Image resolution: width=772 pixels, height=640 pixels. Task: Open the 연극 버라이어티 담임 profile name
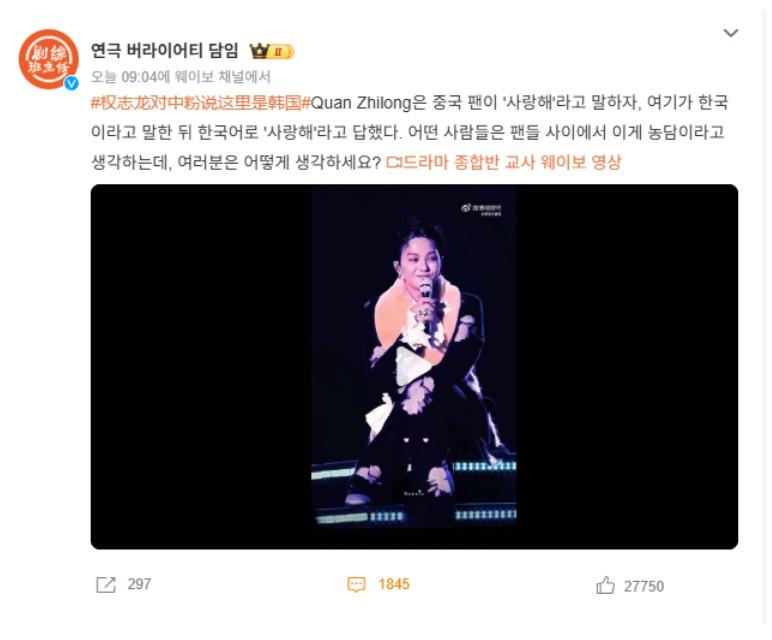(x=164, y=51)
